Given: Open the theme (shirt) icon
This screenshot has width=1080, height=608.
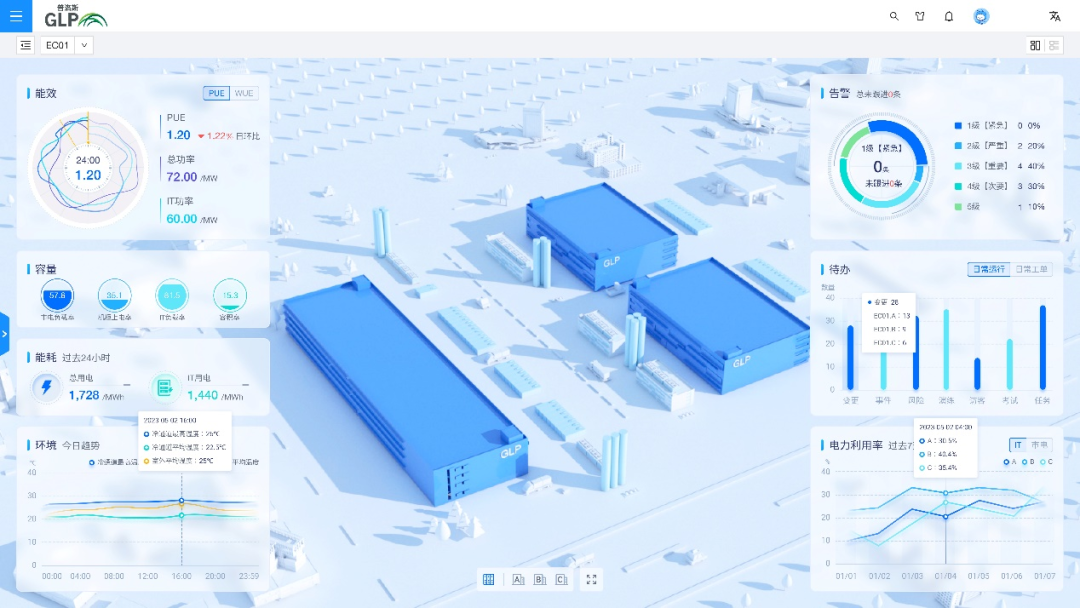Looking at the screenshot, I should pyautogui.click(x=920, y=16).
